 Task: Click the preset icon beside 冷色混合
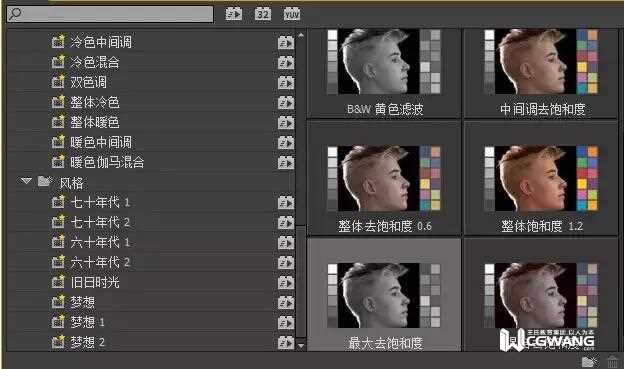[58, 62]
